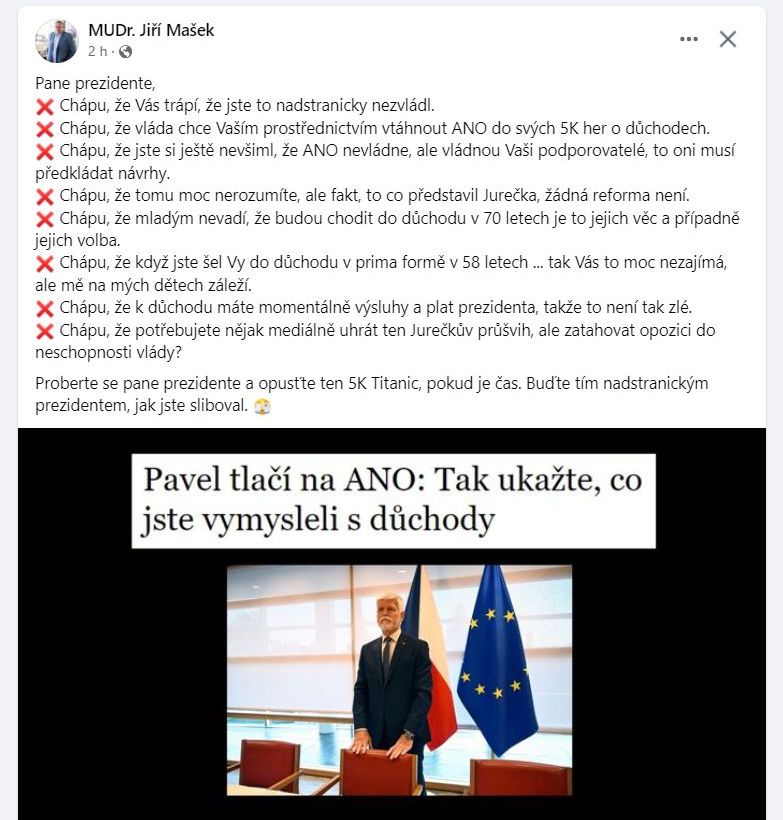This screenshot has width=783, height=820.
Task: Click the red X before "vláda chce Vaším" line
Action: [45, 129]
